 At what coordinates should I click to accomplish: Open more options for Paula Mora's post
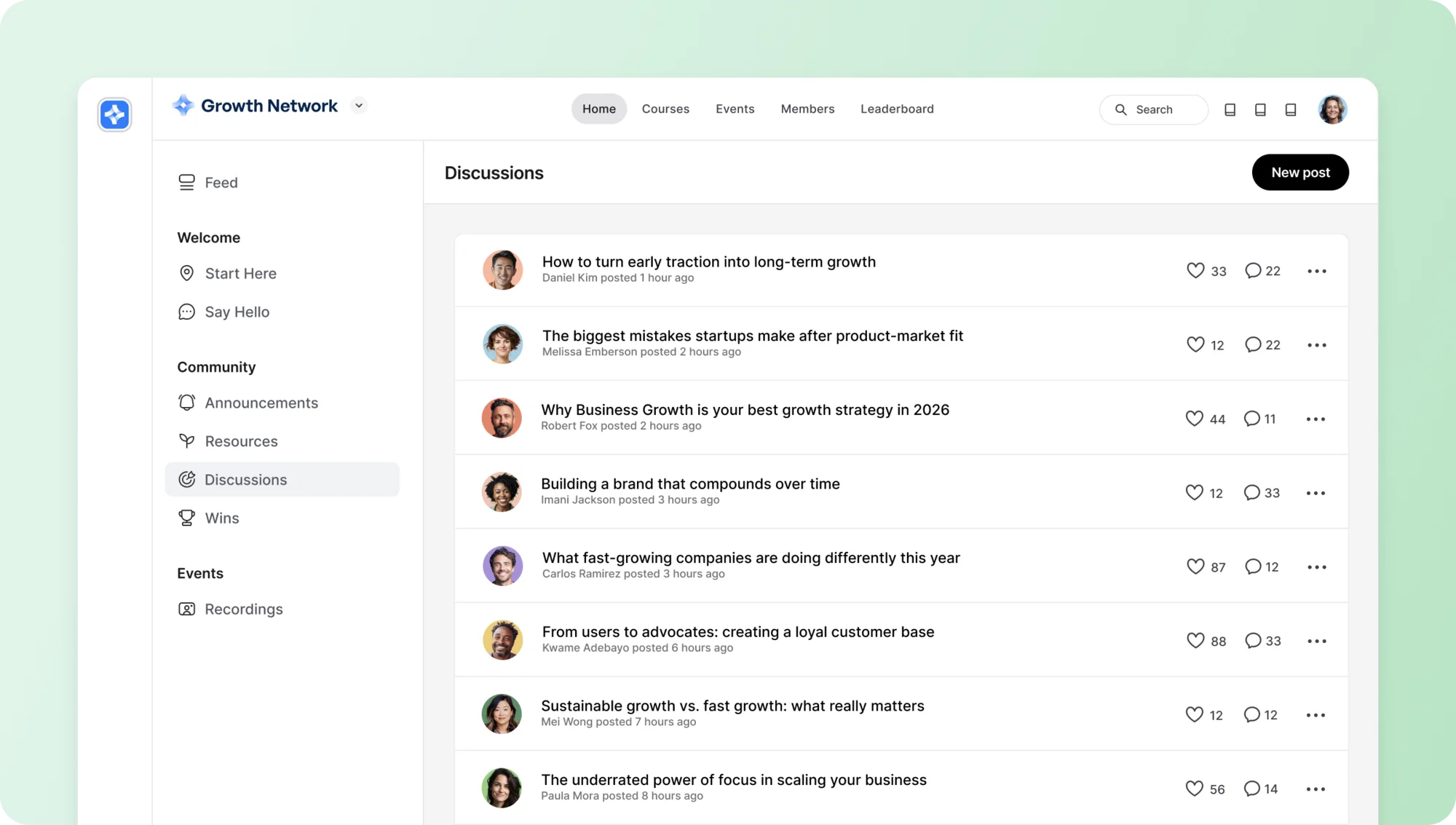tap(1315, 789)
